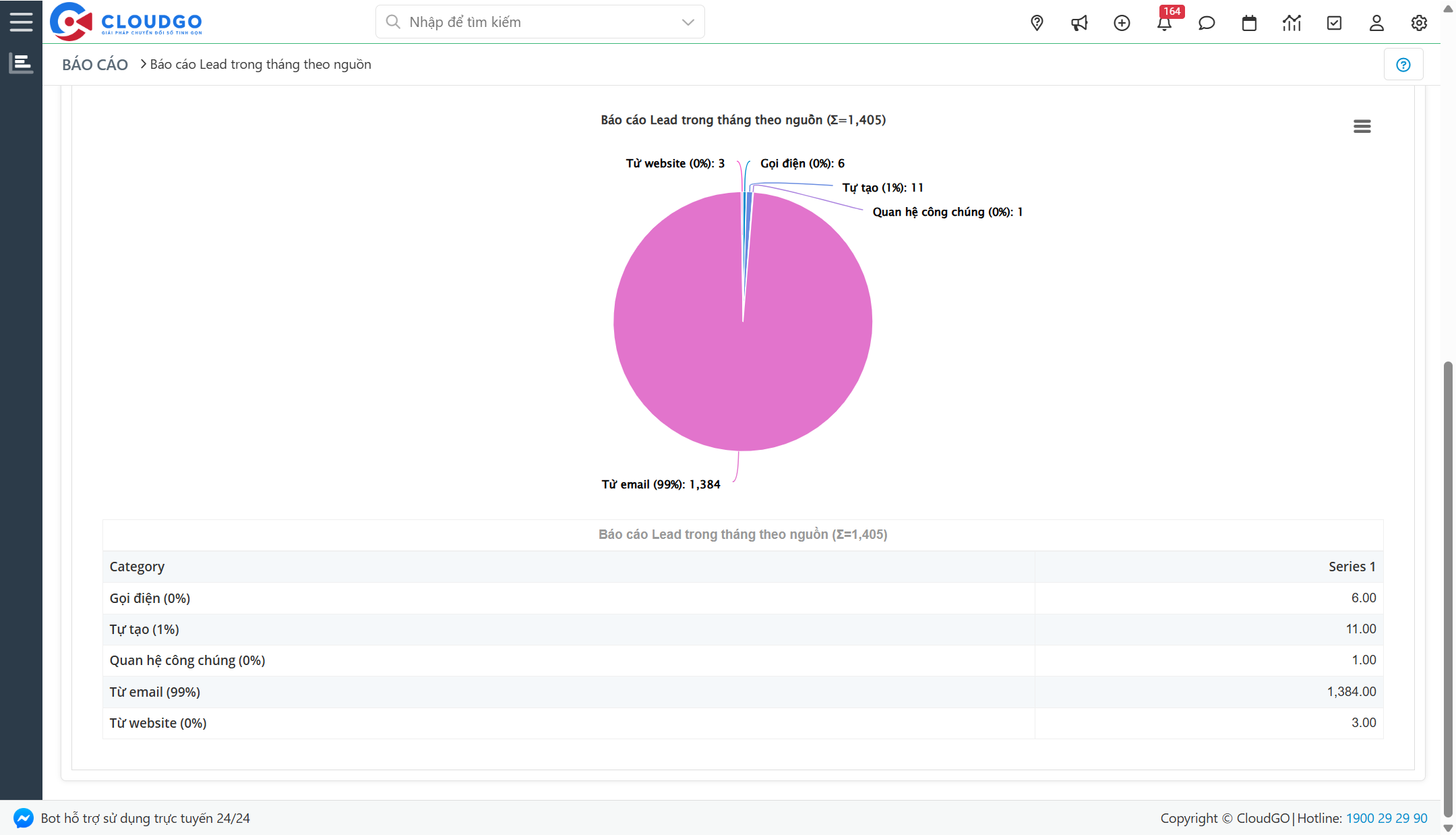Open the notifications bell with 164 alerts
The height and width of the screenshot is (835, 1456).
click(1165, 22)
